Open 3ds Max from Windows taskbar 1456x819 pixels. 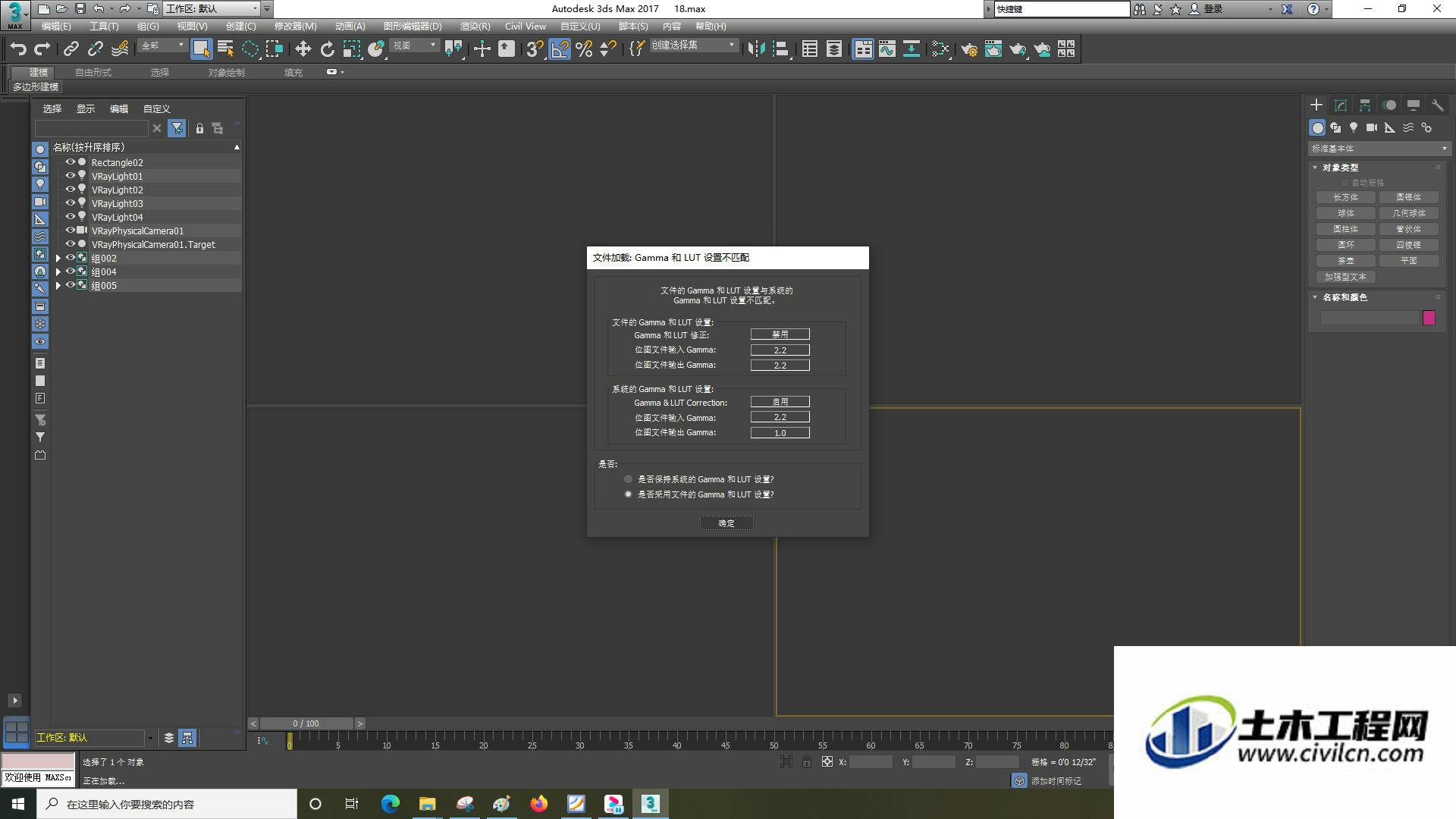point(651,804)
